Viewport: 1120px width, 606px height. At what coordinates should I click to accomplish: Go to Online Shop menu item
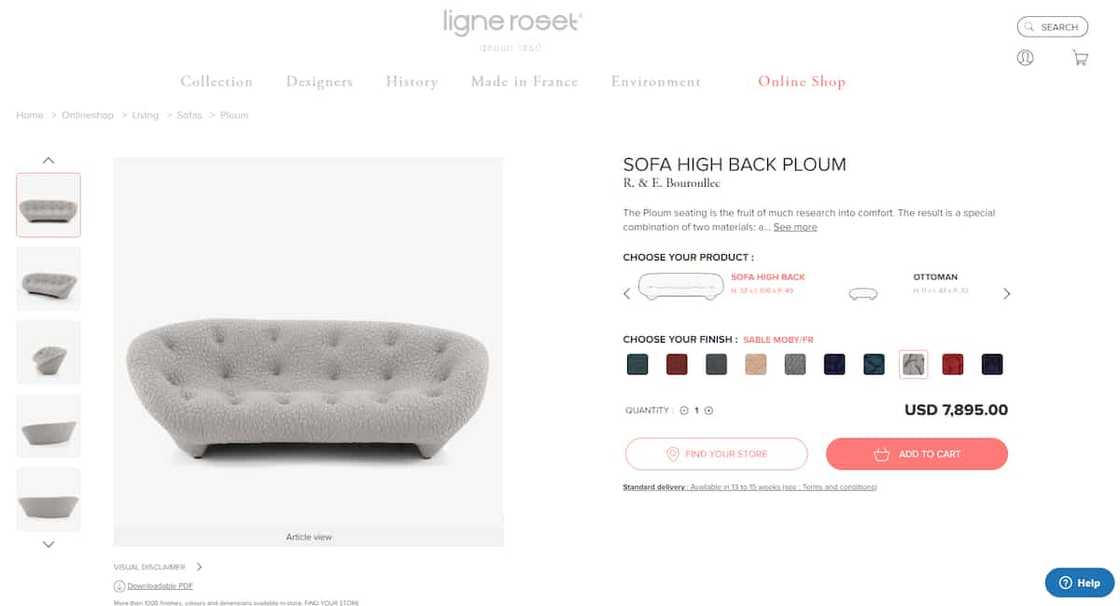coord(801,82)
